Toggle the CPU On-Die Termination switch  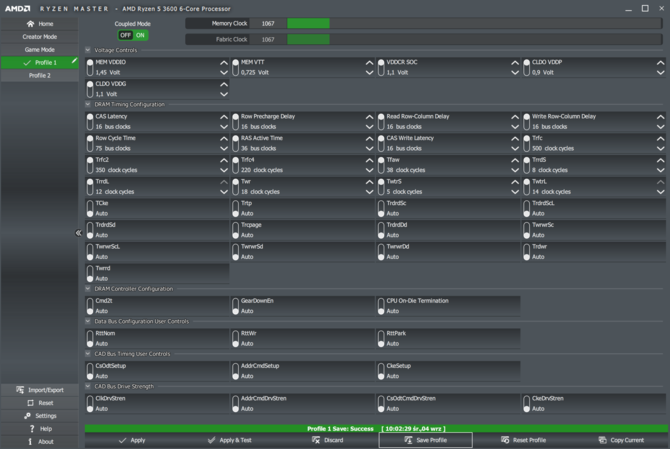381,306
